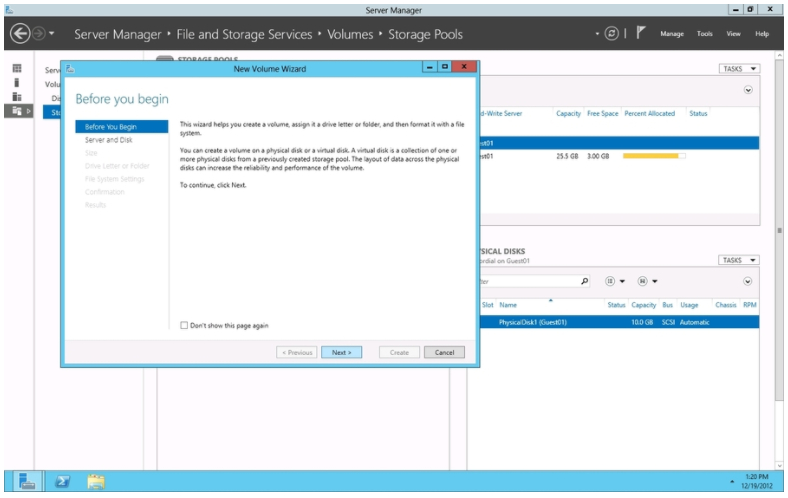Minimize the New Volume Wizard window
This screenshot has height=498, width=788.
[x=429, y=67]
